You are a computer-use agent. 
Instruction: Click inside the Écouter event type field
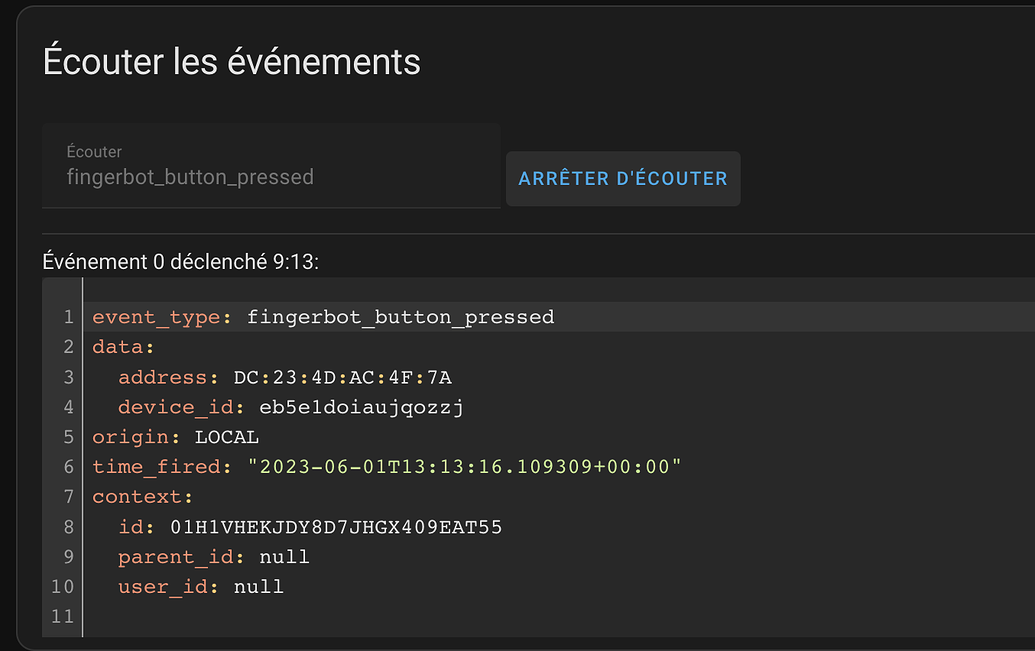(270, 177)
